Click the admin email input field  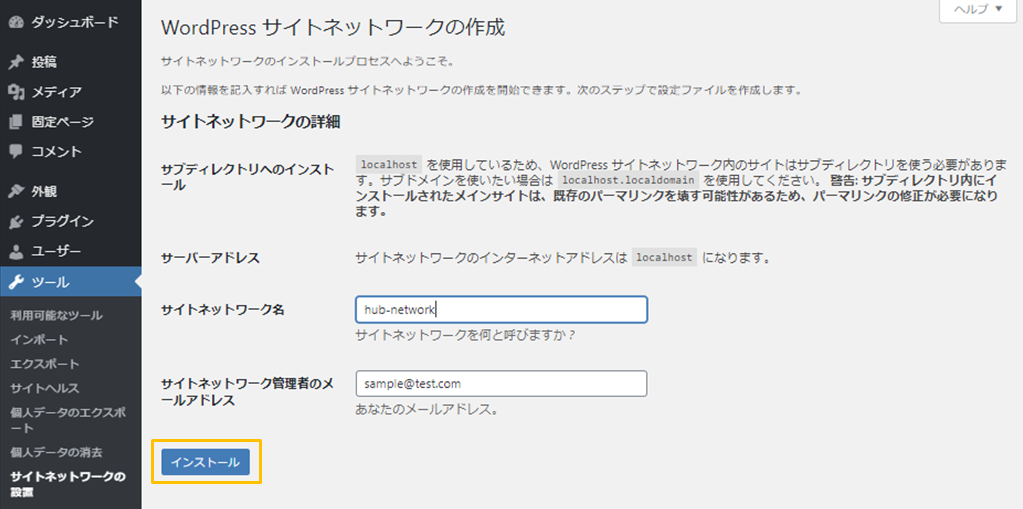pyautogui.click(x=501, y=384)
